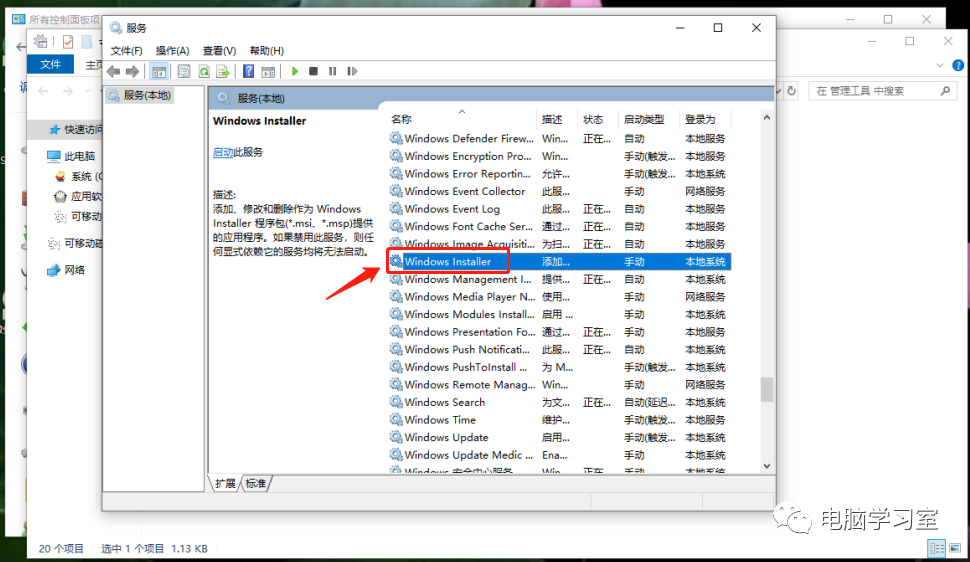Select the Windows Remote Management service
970x562 pixels.
(559, 385)
